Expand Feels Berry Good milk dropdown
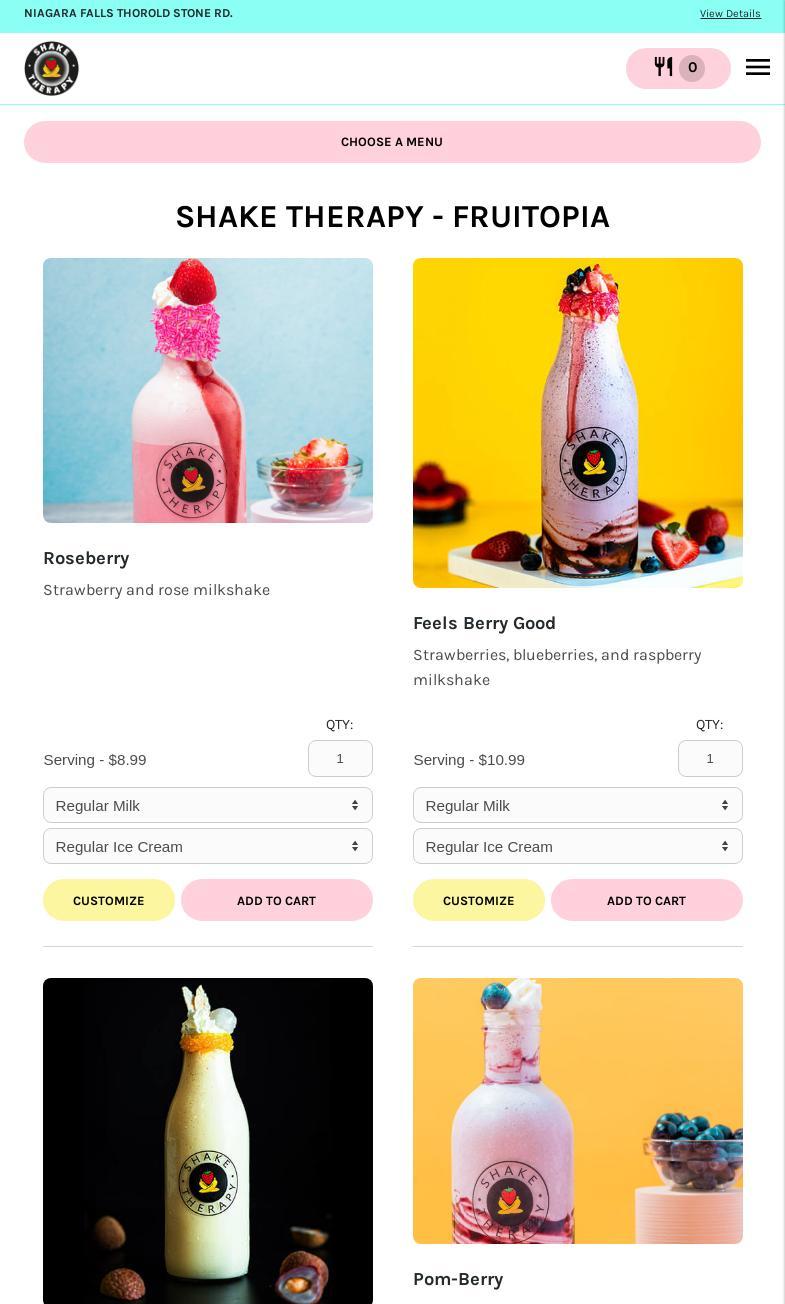Image resolution: width=785 pixels, height=1304 pixels. coord(578,805)
